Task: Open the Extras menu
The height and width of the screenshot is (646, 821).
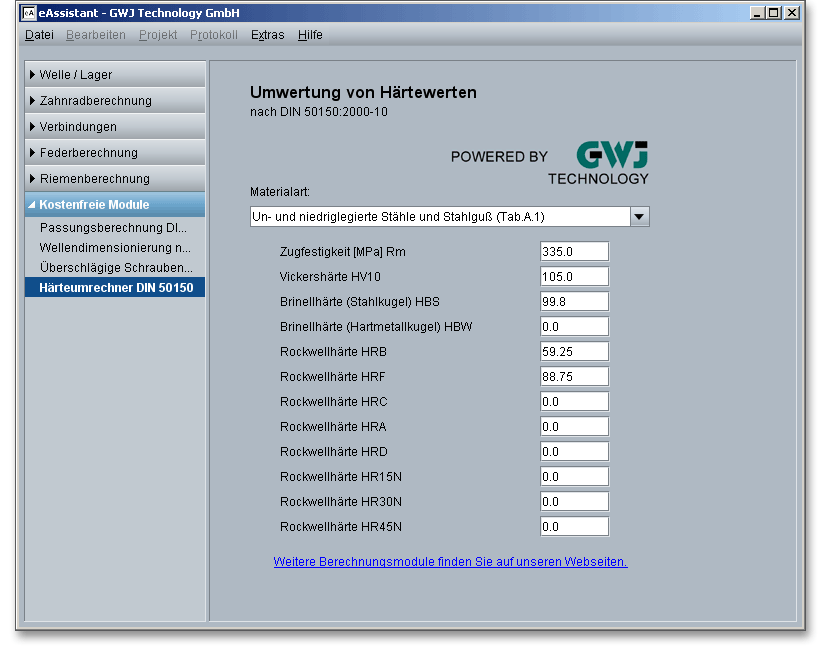Action: click(x=267, y=35)
